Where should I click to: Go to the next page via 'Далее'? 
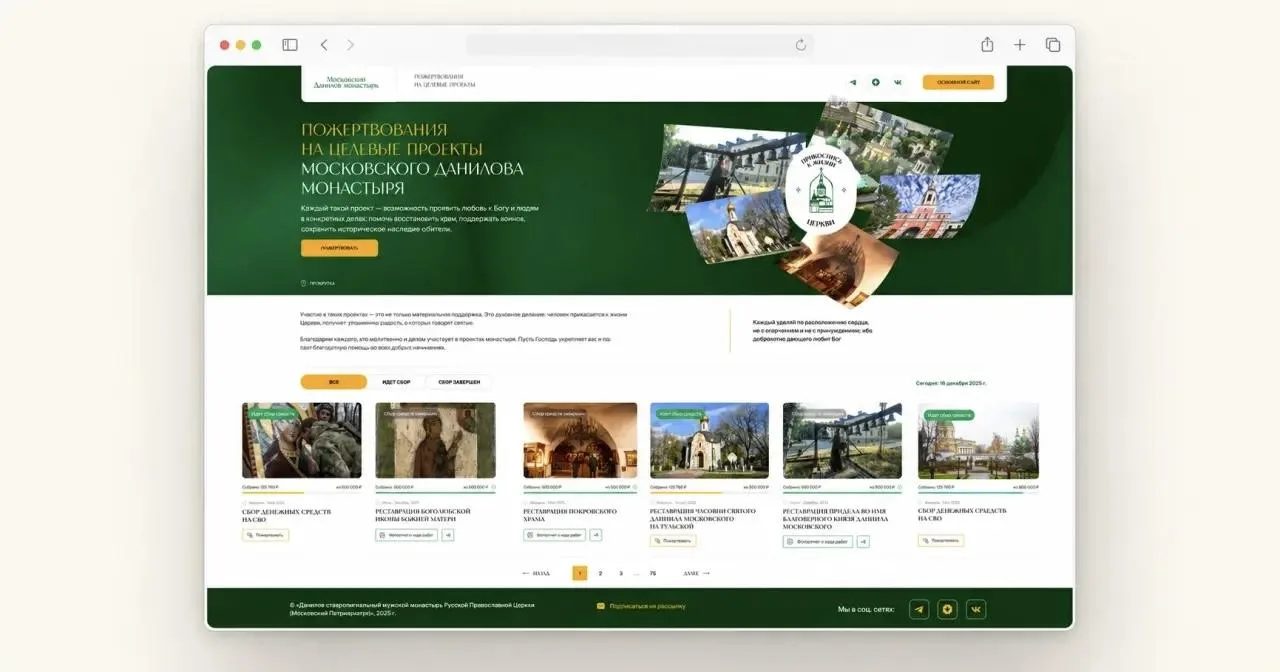click(696, 573)
